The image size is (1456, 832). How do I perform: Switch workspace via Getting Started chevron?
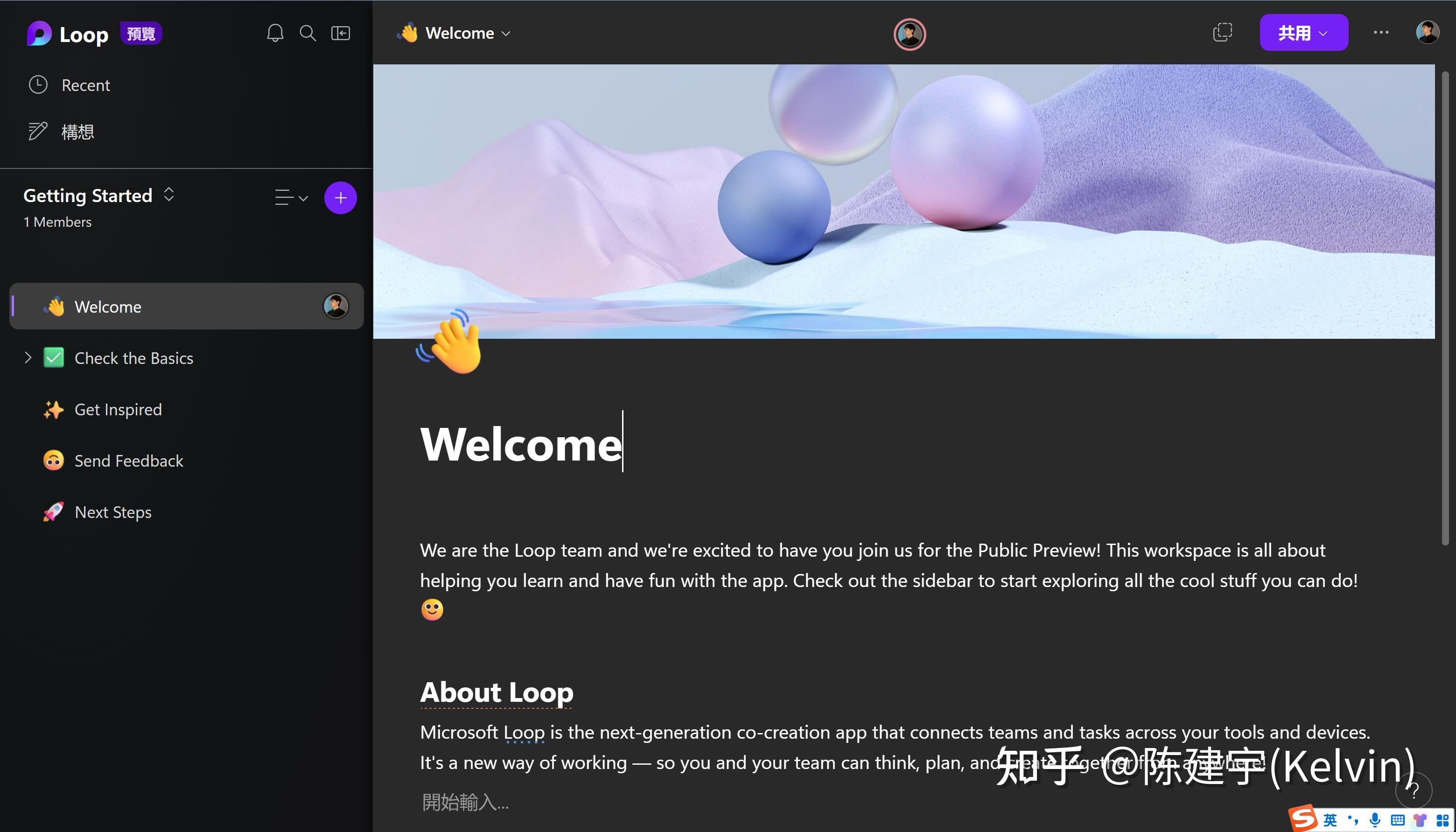point(168,195)
